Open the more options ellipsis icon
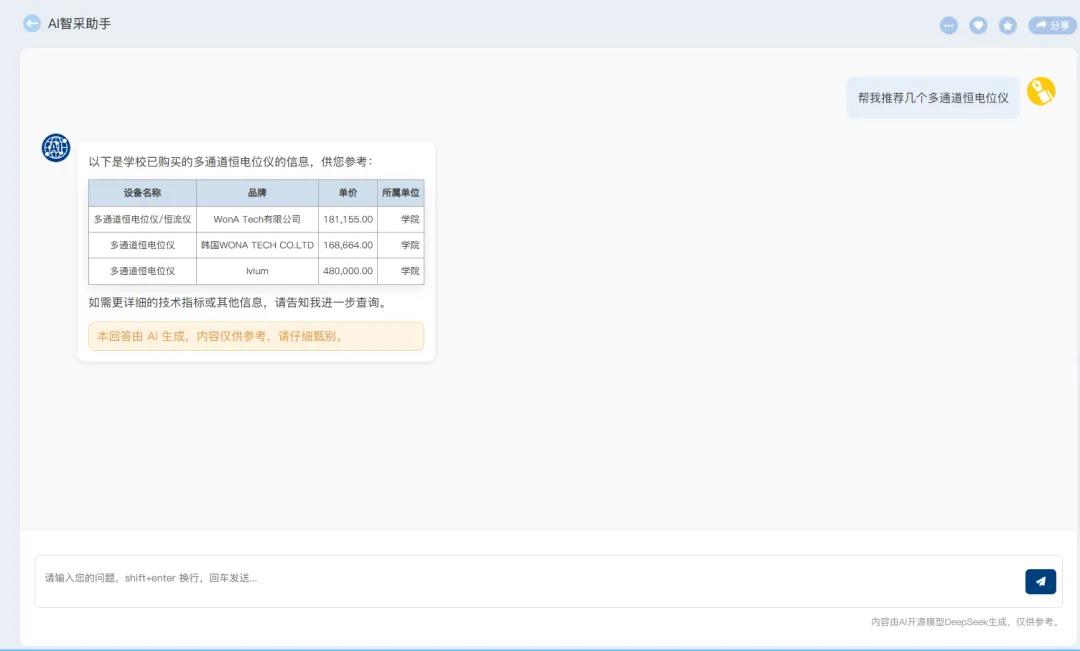The width and height of the screenshot is (1080, 651). point(948,25)
